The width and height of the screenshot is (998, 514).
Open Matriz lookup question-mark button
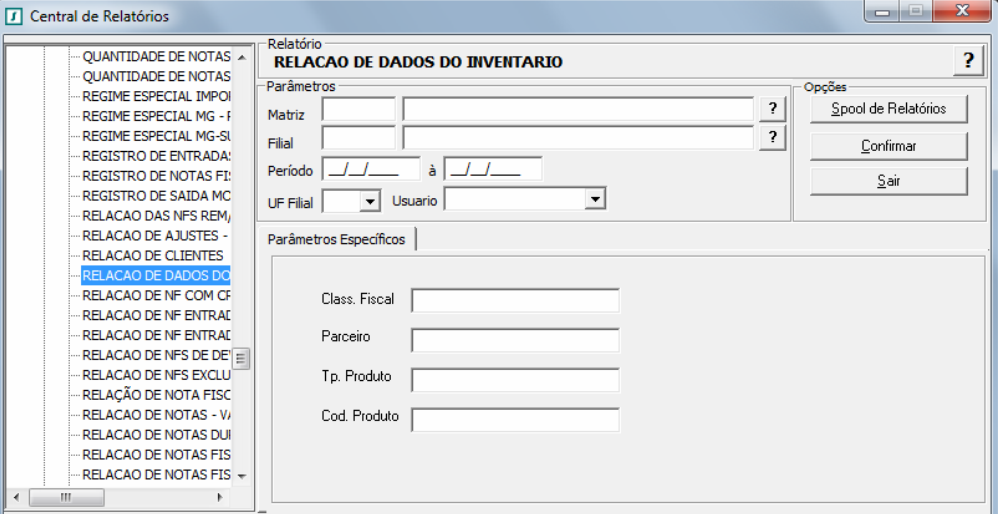pos(772,109)
